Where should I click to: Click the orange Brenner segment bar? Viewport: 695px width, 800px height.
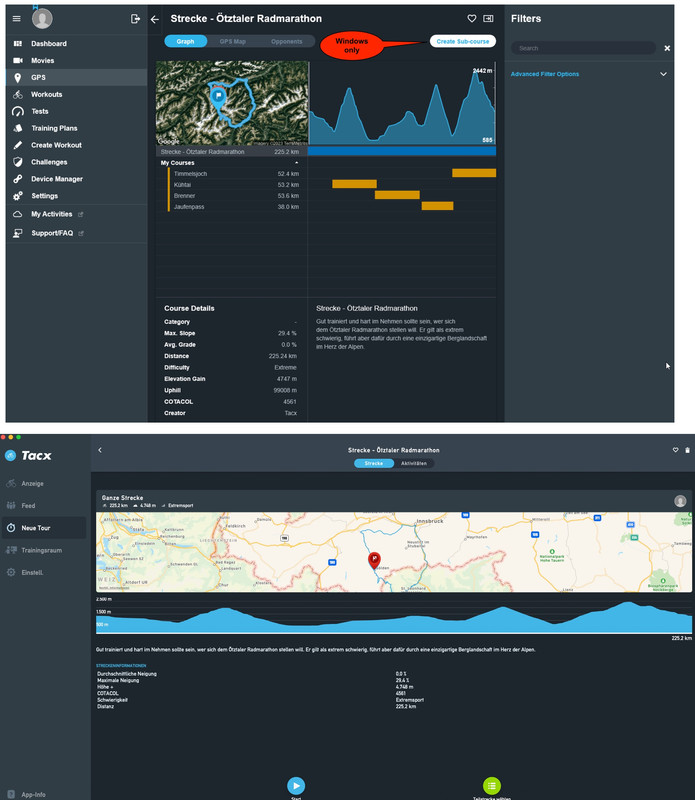(x=397, y=195)
